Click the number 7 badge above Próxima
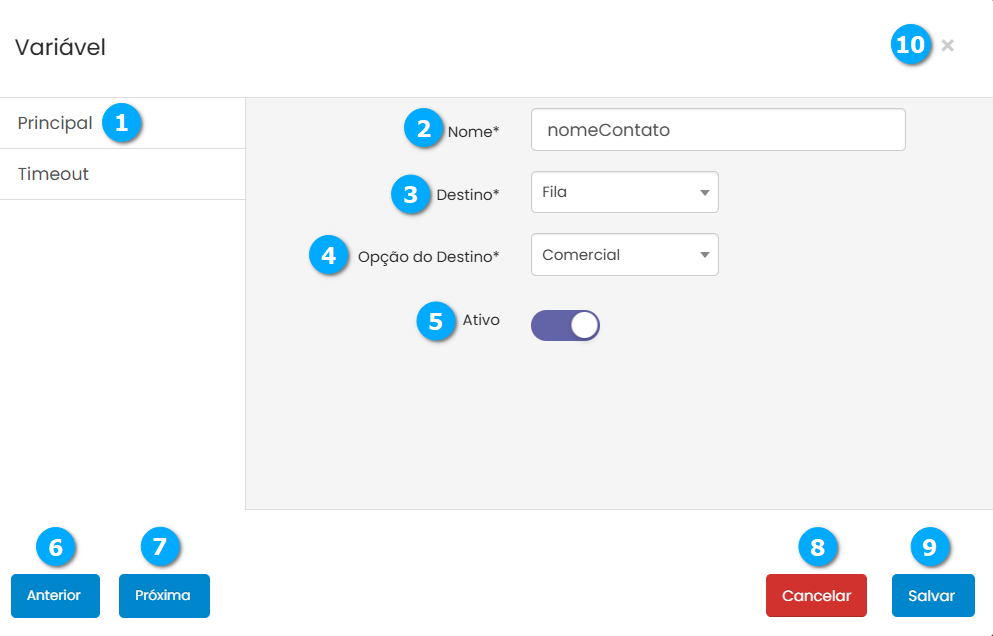993x636 pixels. pos(160,547)
